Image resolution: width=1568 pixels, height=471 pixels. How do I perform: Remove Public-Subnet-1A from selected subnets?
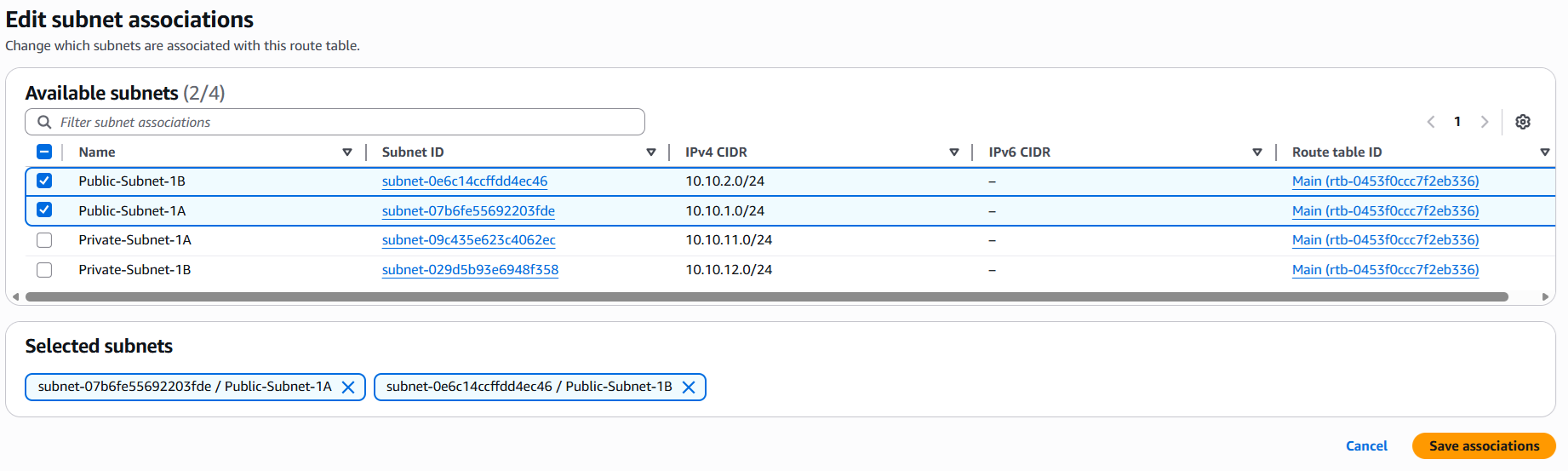click(x=348, y=388)
